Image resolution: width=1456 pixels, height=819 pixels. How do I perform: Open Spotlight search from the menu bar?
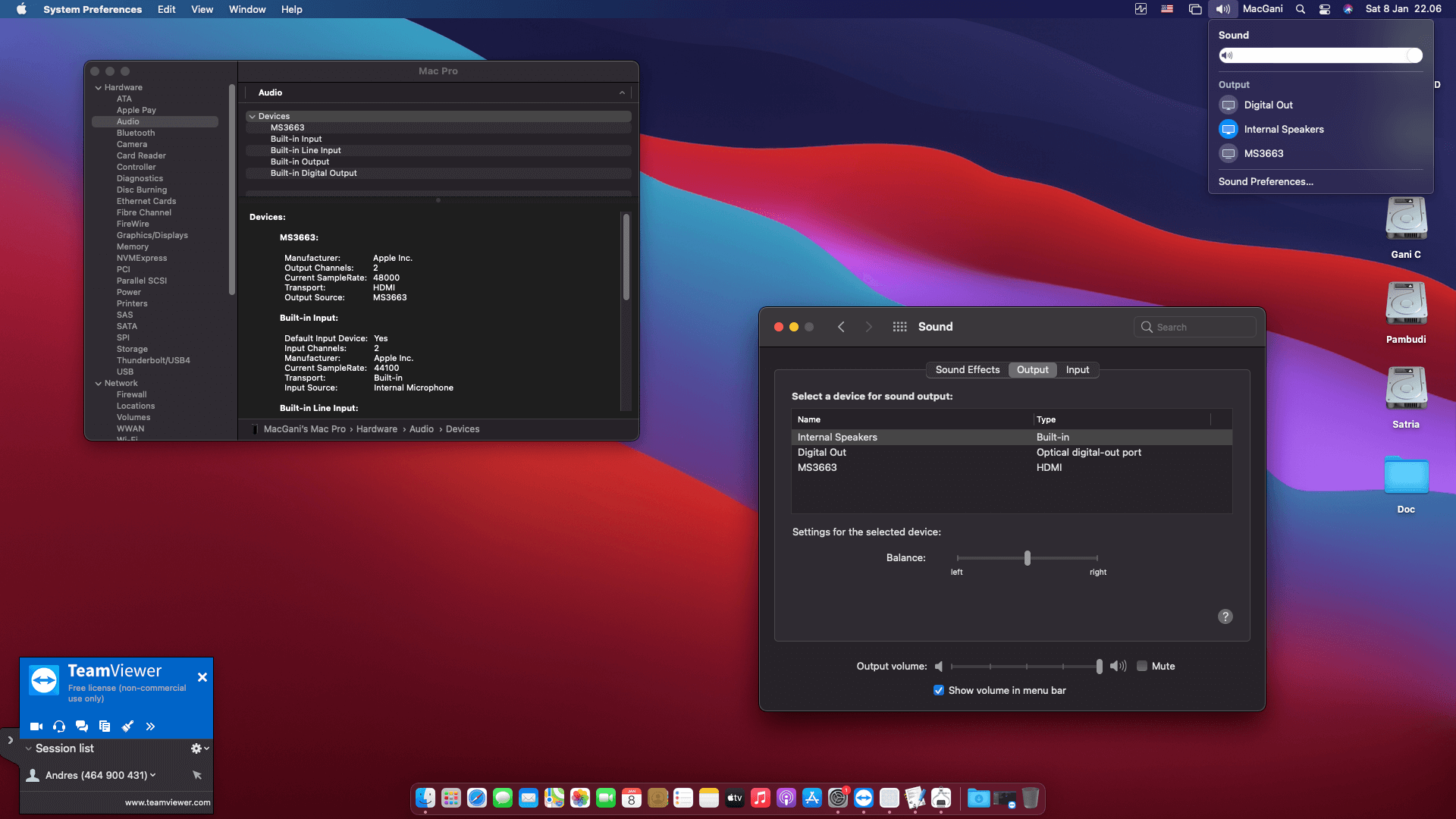coord(1300,9)
